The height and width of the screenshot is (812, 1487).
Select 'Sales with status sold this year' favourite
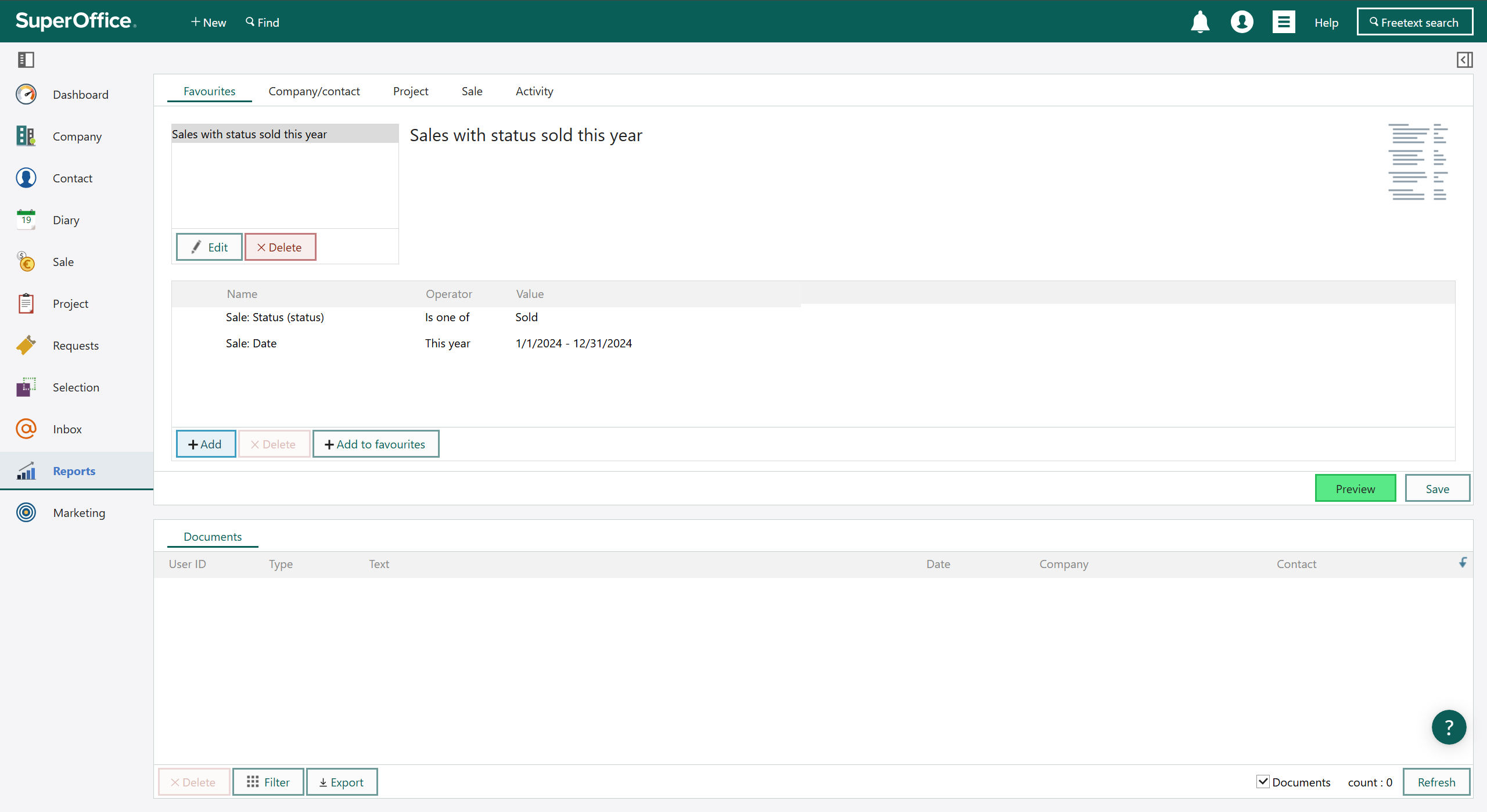coord(285,134)
